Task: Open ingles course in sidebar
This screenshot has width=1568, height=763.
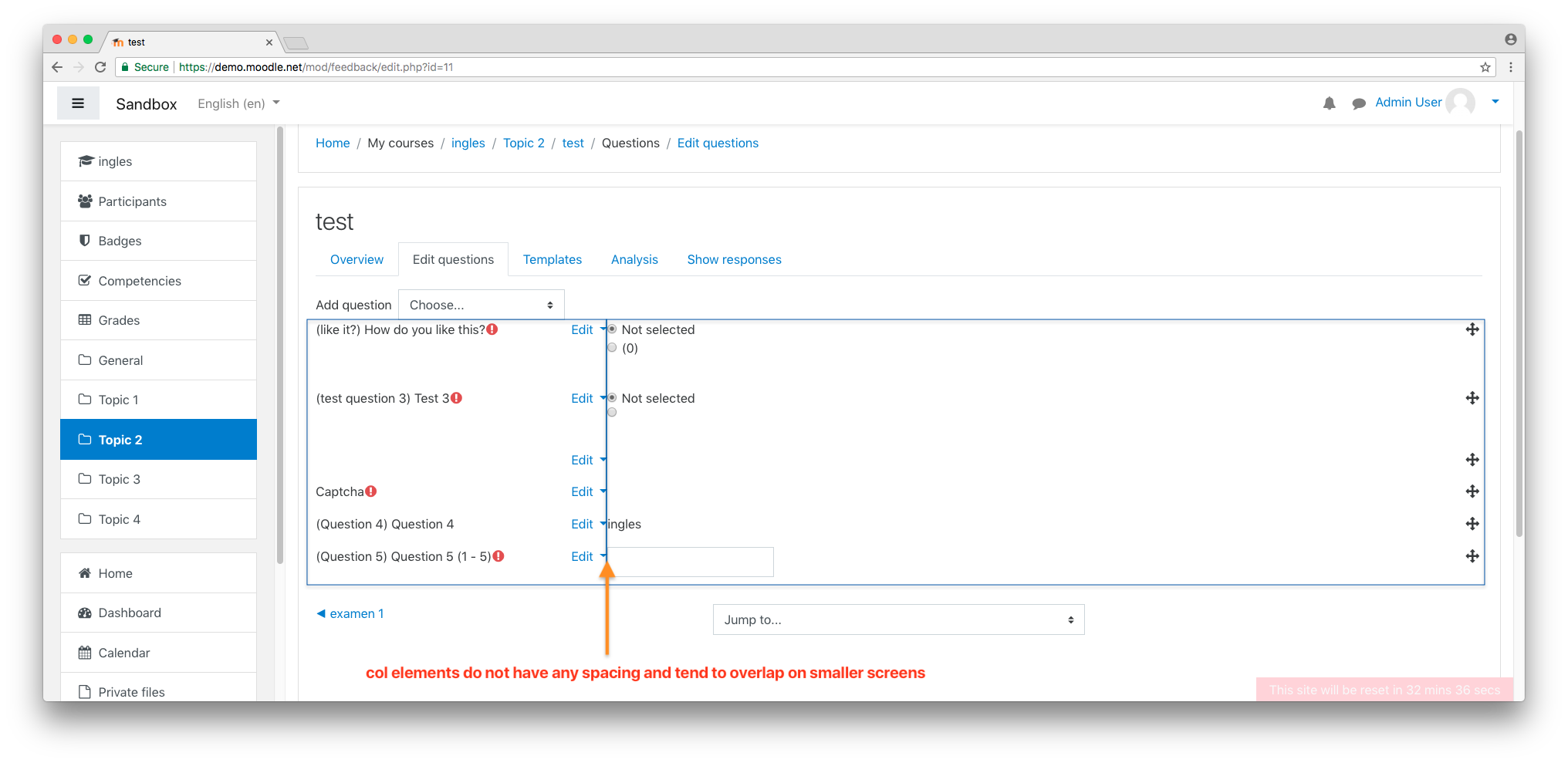Action: coord(158,161)
